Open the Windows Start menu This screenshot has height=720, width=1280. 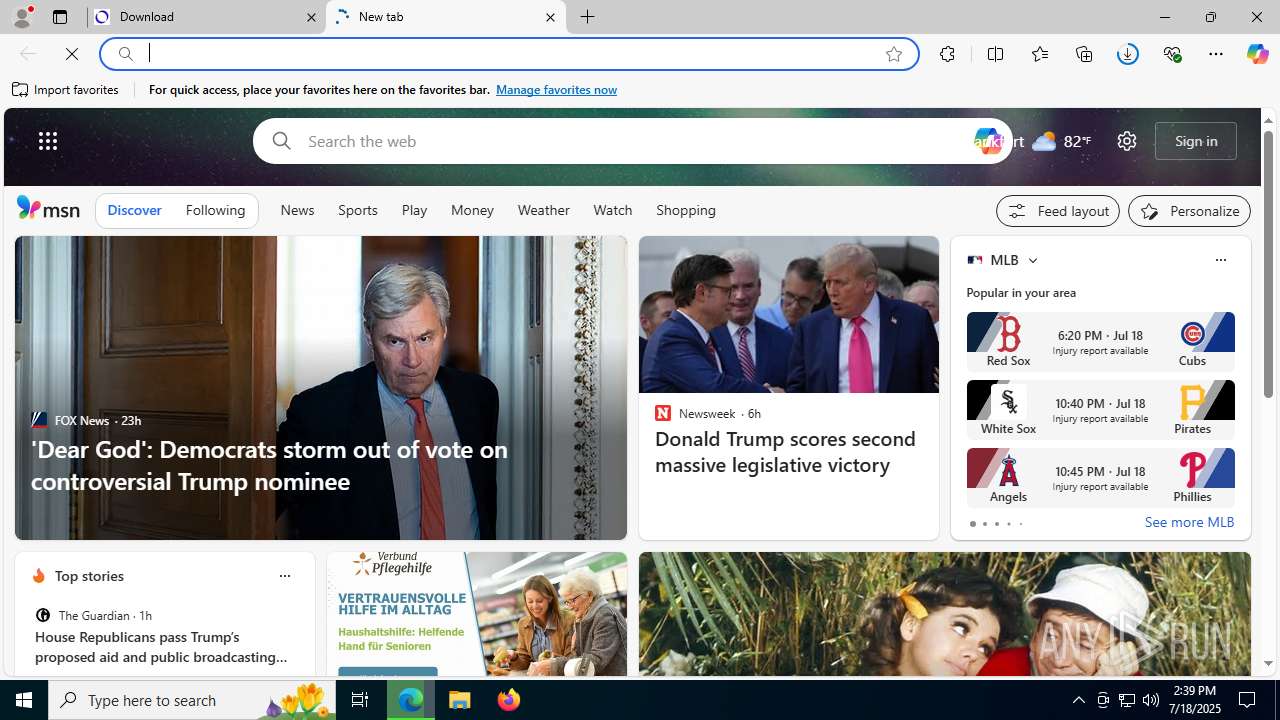[24, 700]
